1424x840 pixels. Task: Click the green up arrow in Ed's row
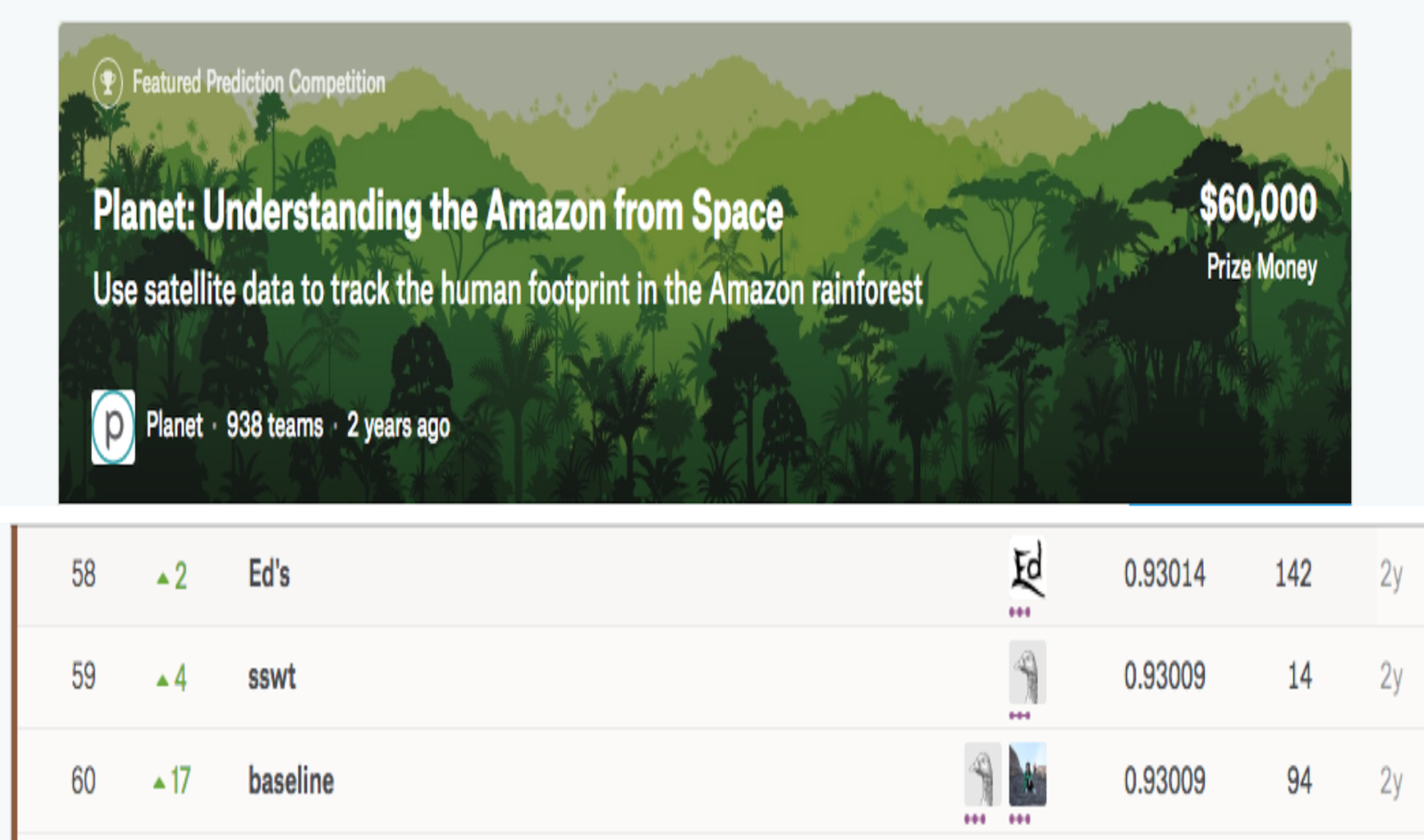pyautogui.click(x=162, y=578)
